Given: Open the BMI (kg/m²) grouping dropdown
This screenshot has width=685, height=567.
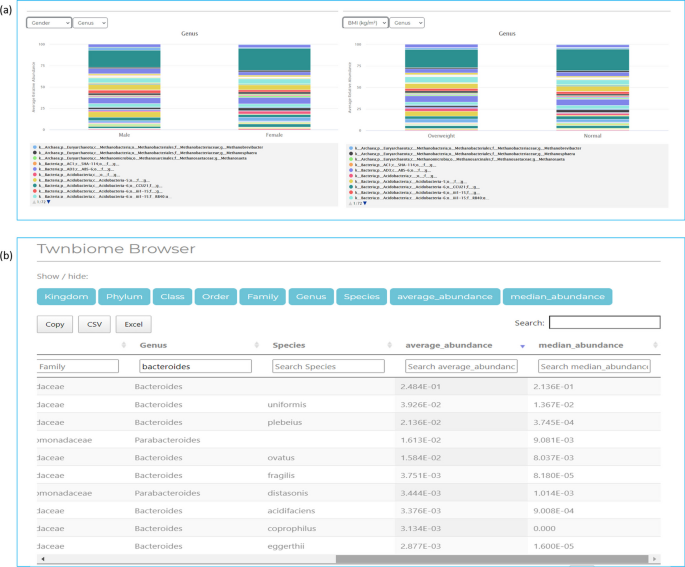Looking at the screenshot, I should tap(365, 23).
